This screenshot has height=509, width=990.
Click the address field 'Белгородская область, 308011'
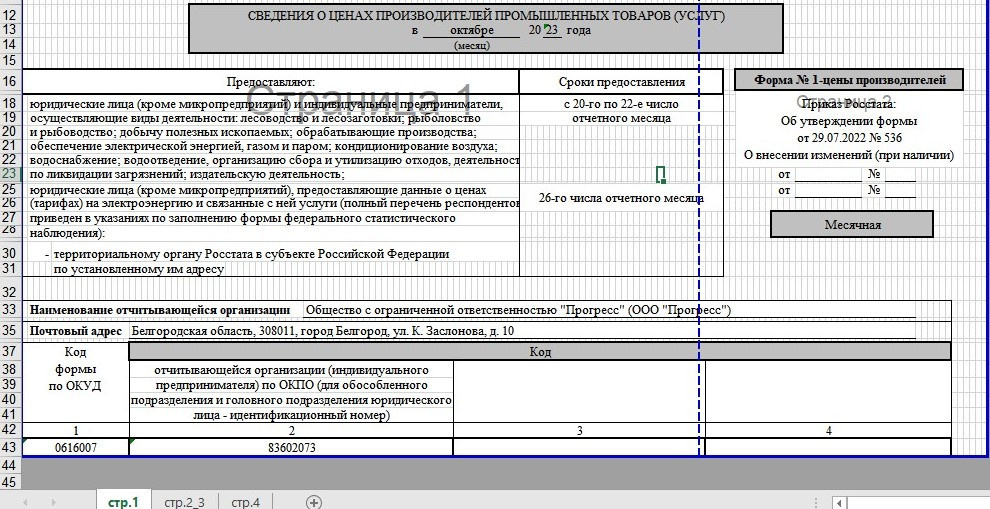[523, 330]
